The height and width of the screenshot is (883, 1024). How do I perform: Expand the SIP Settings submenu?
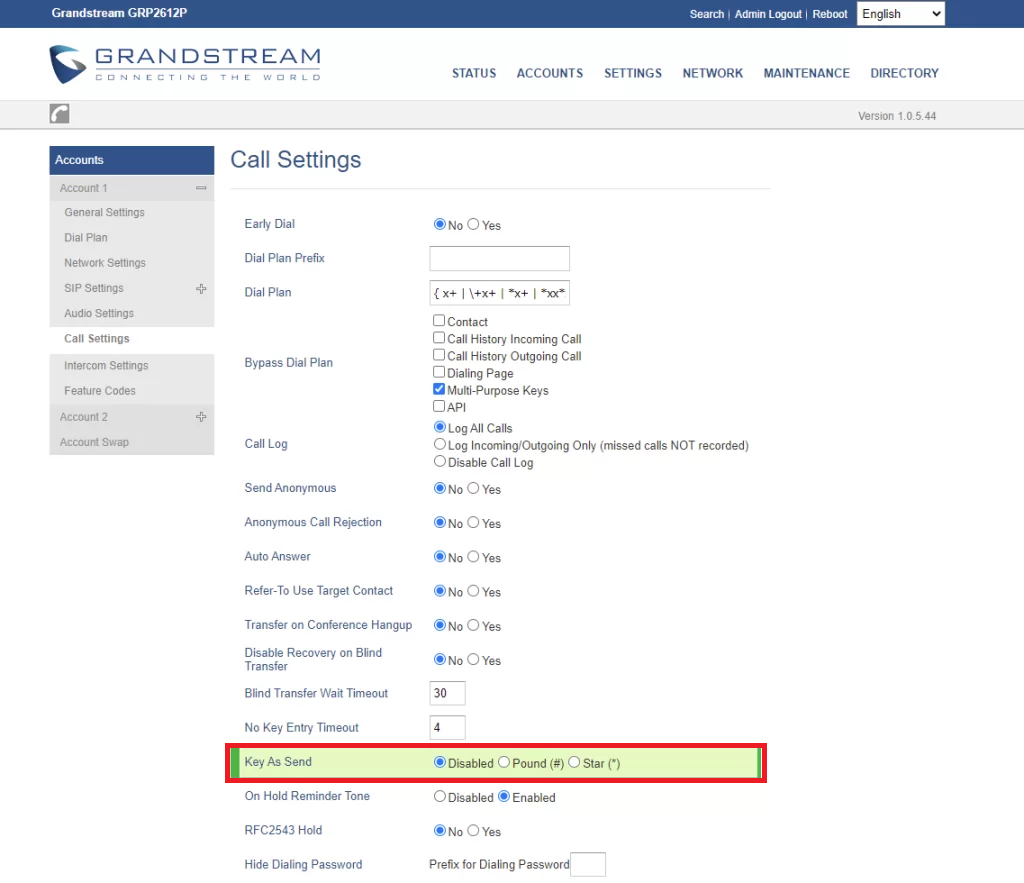pyautogui.click(x=201, y=288)
